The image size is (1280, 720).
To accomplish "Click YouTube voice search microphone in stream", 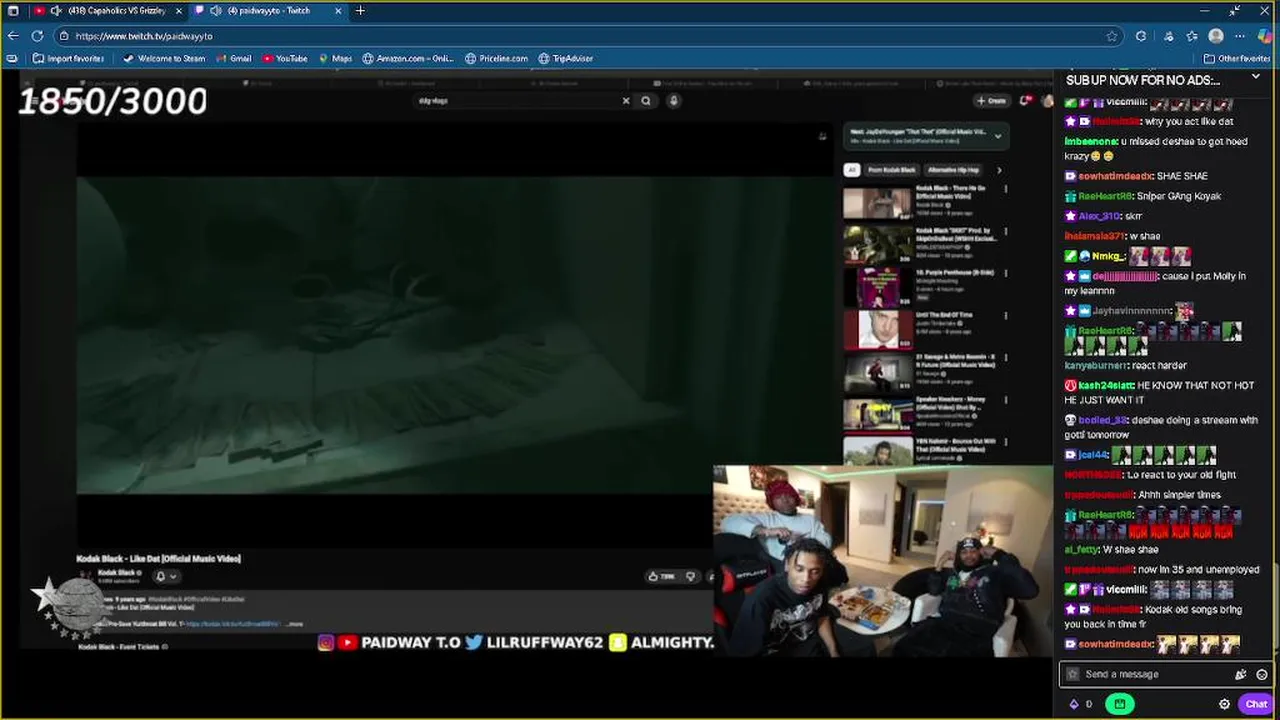I will click(674, 100).
